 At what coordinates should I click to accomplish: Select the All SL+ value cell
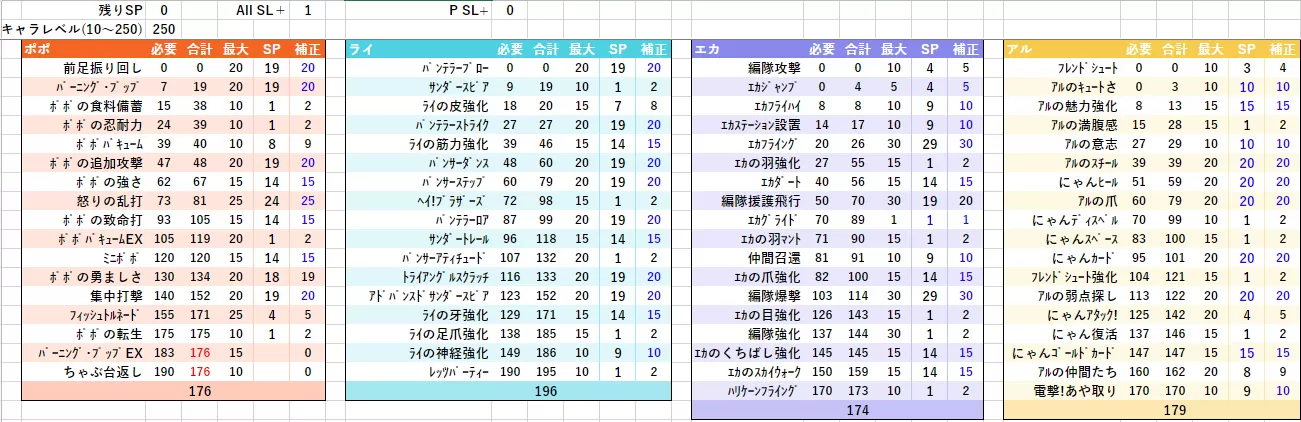click(x=307, y=10)
